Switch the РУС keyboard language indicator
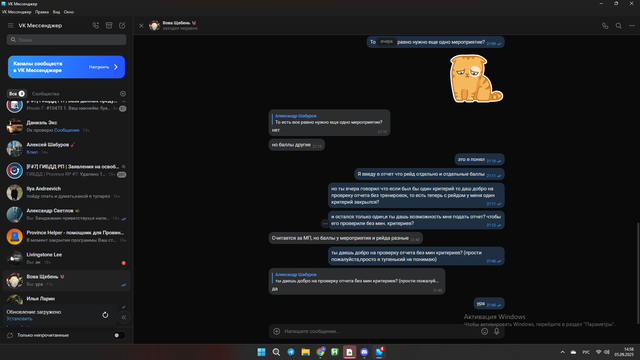 (586, 352)
